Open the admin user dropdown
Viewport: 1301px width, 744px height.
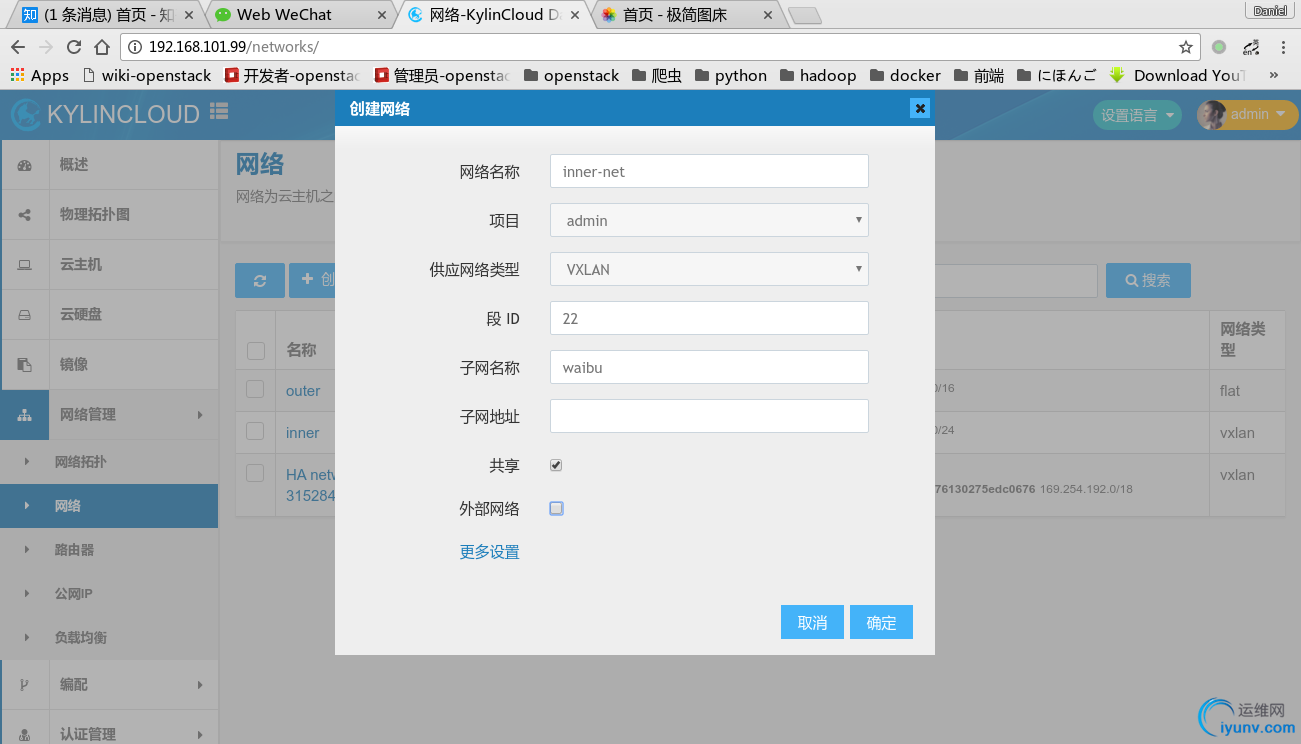pos(1248,114)
